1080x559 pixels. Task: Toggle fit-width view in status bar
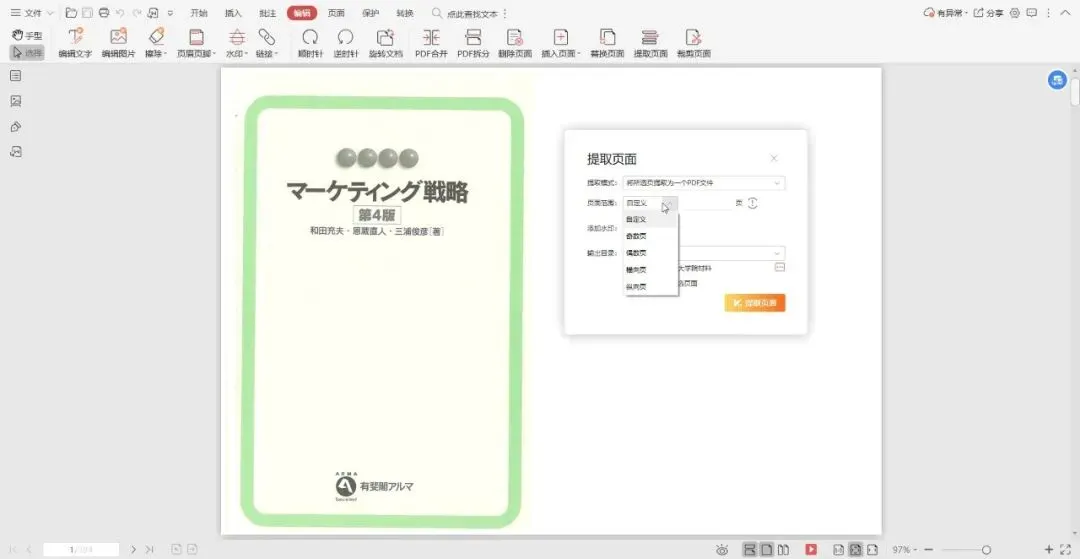pyautogui.click(x=873, y=549)
